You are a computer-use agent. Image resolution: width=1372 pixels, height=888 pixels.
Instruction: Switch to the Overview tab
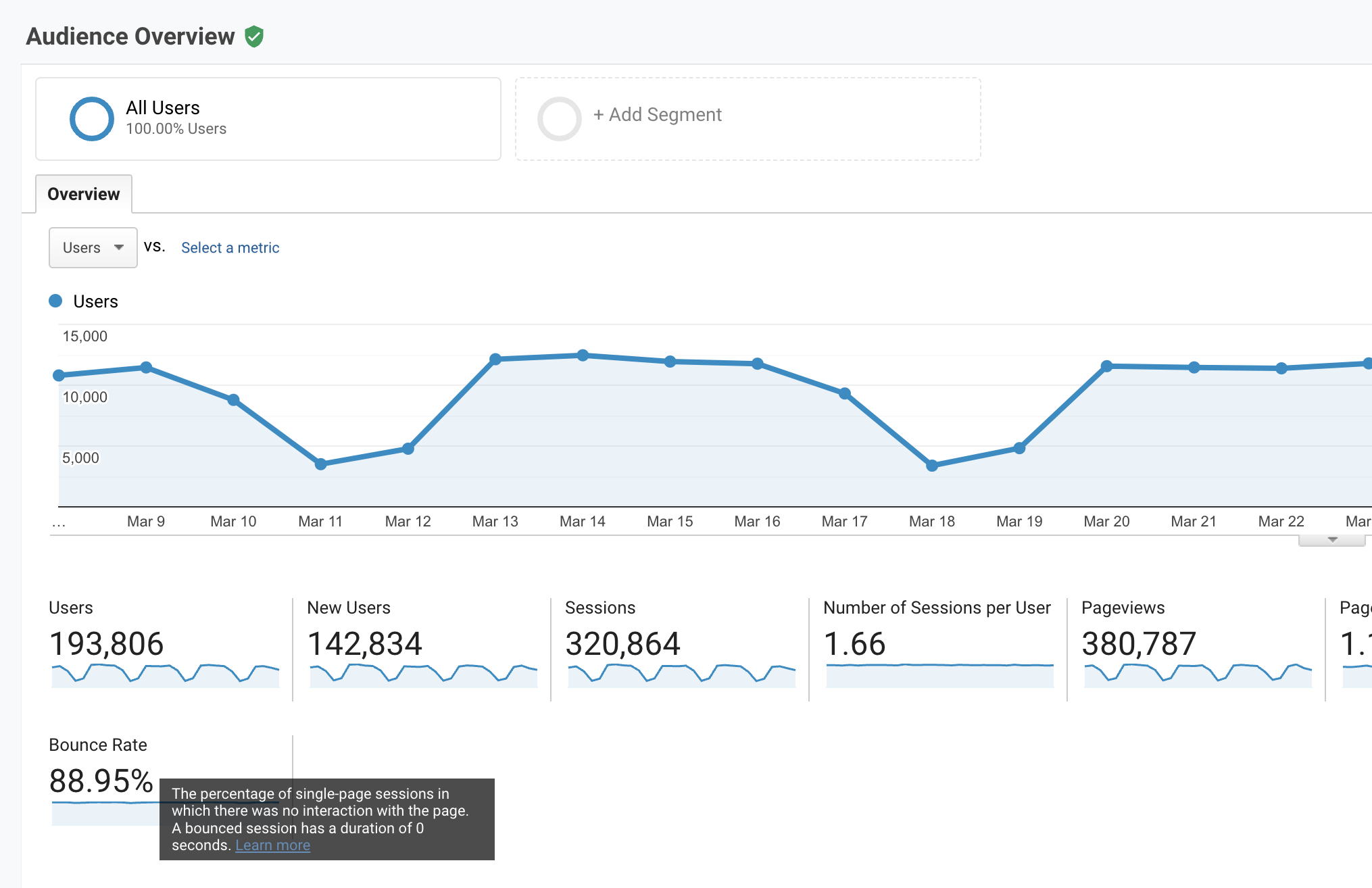click(x=83, y=195)
